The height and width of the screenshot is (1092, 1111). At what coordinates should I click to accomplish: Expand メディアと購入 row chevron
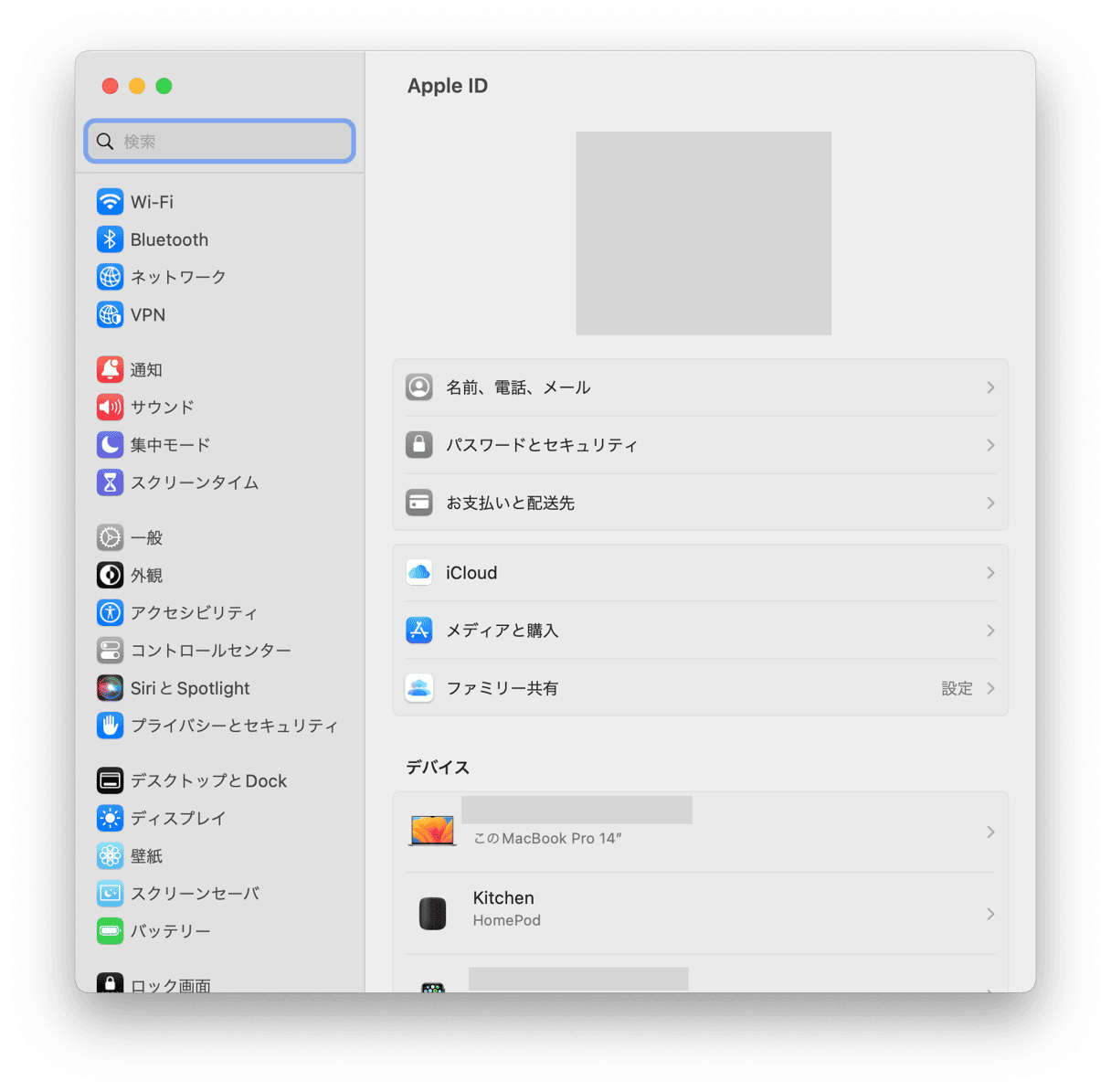990,631
